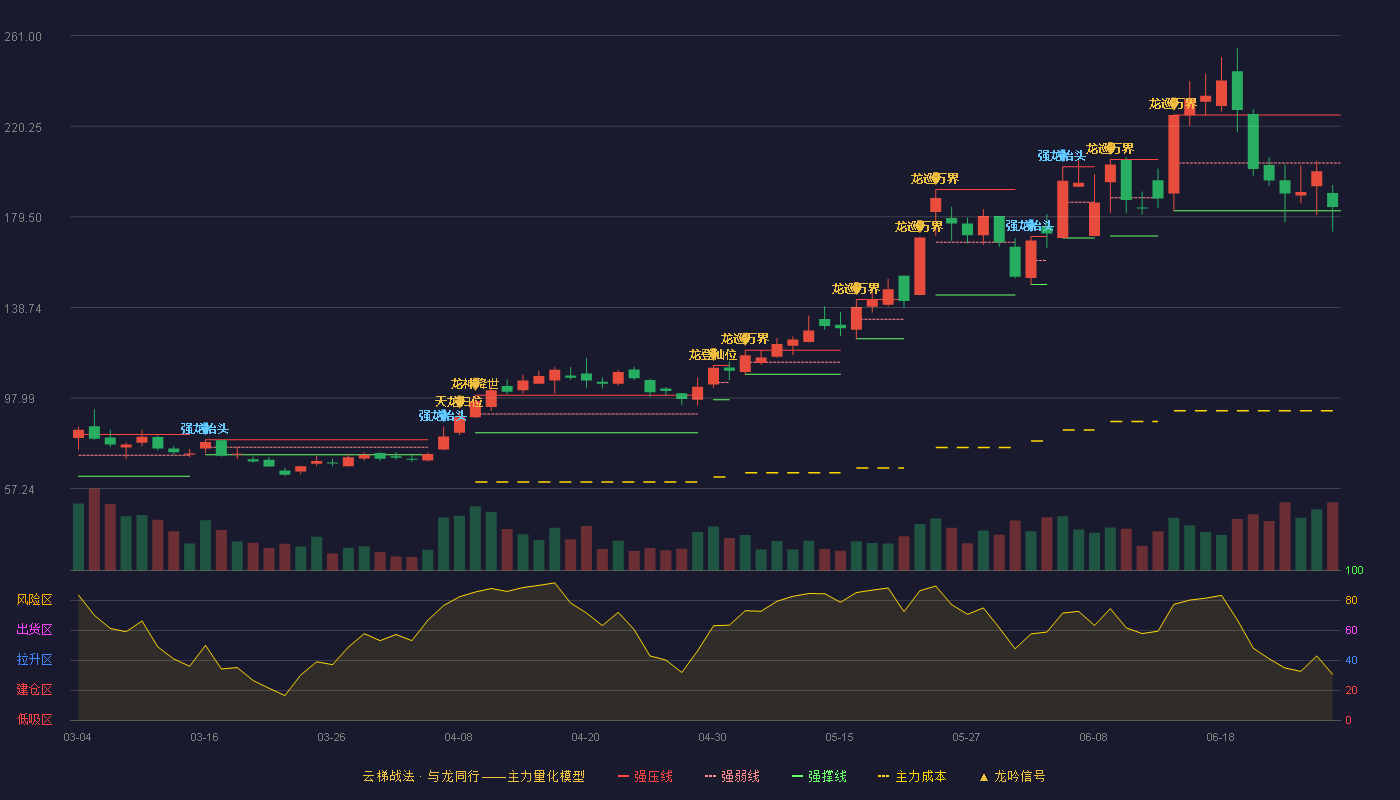Image resolution: width=1400 pixels, height=800 pixels.
Task: Click the 03-26 date label
Action: click(x=332, y=737)
